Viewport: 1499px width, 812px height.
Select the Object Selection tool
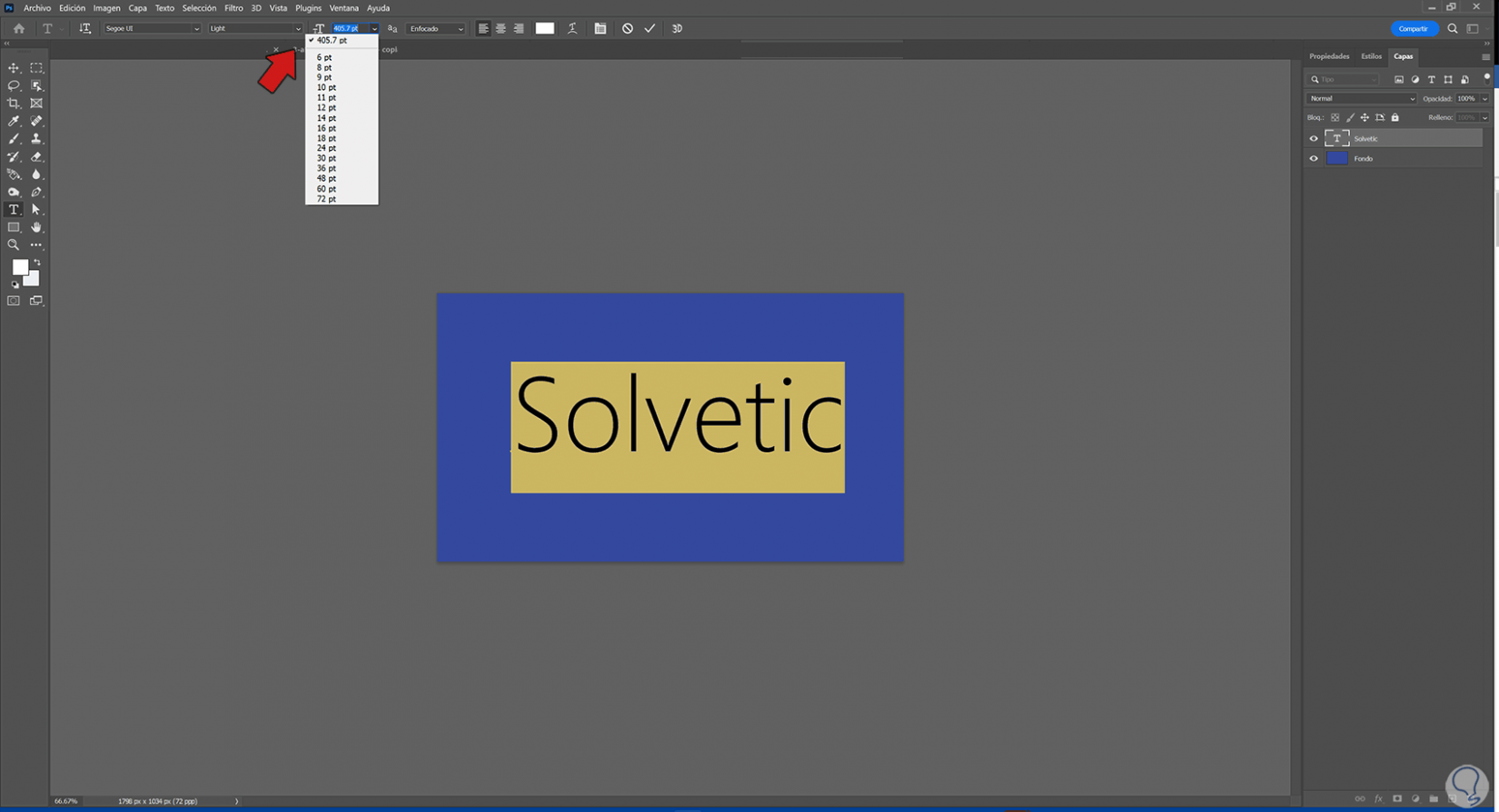(x=36, y=85)
